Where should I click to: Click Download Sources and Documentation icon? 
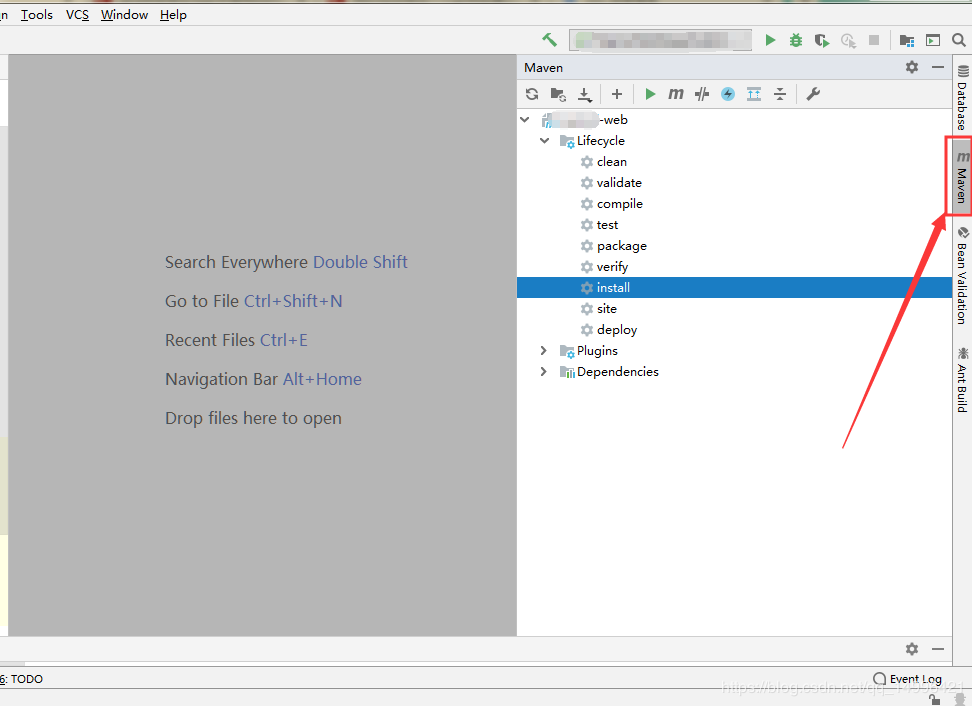tap(585, 94)
